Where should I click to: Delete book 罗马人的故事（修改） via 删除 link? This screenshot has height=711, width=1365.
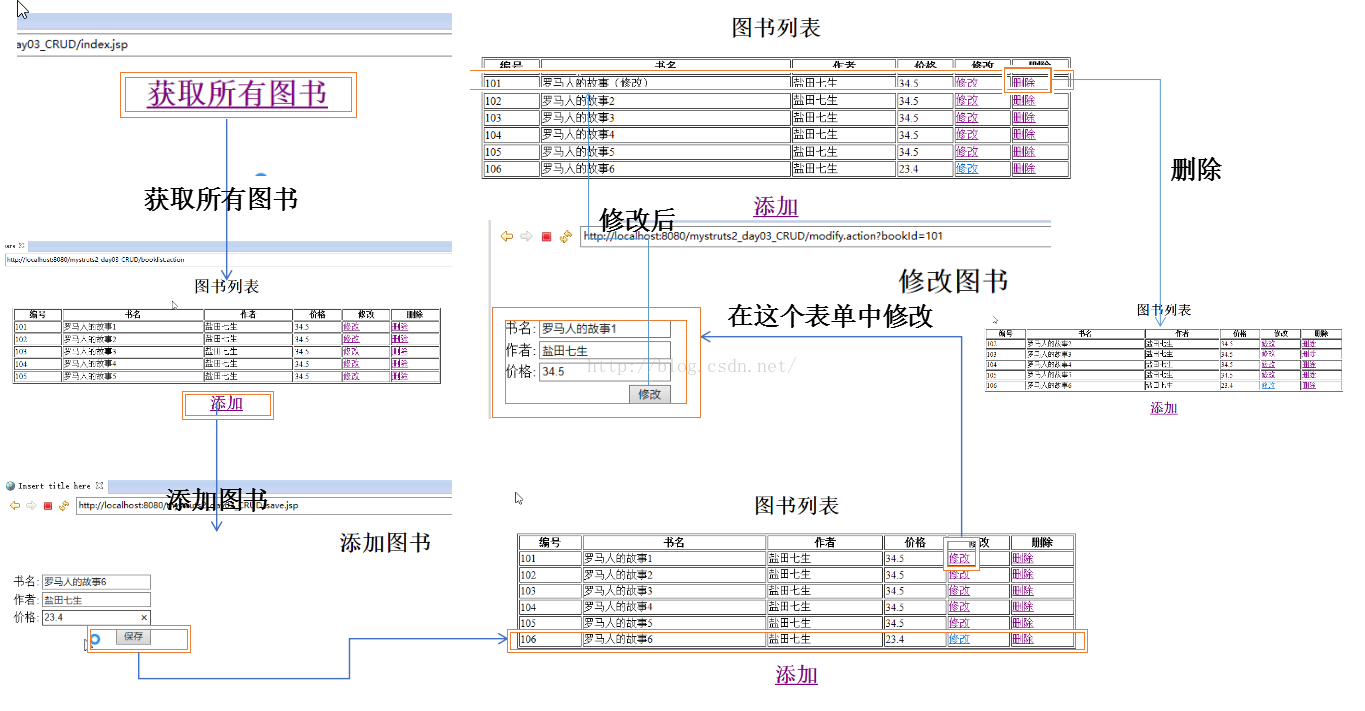[x=1023, y=83]
